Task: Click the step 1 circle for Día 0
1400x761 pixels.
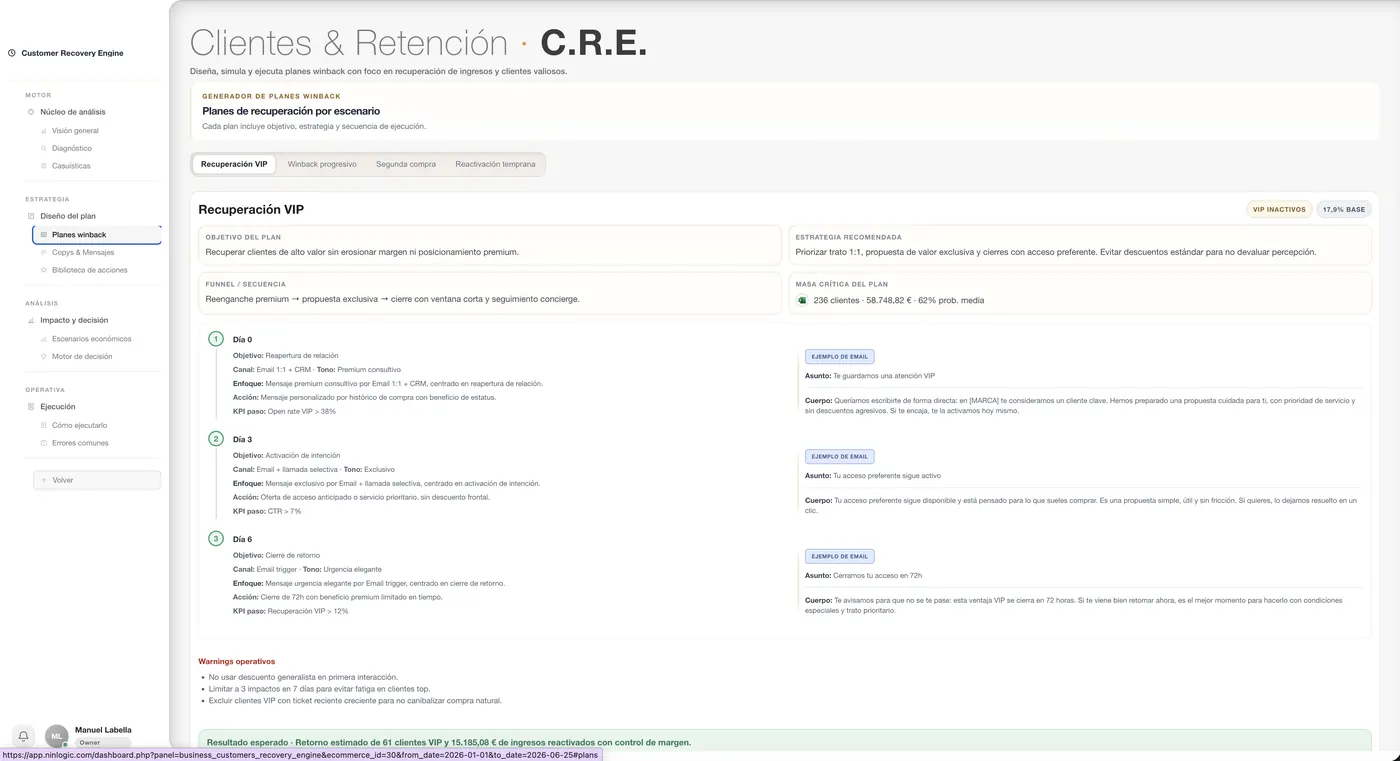Action: (x=215, y=339)
